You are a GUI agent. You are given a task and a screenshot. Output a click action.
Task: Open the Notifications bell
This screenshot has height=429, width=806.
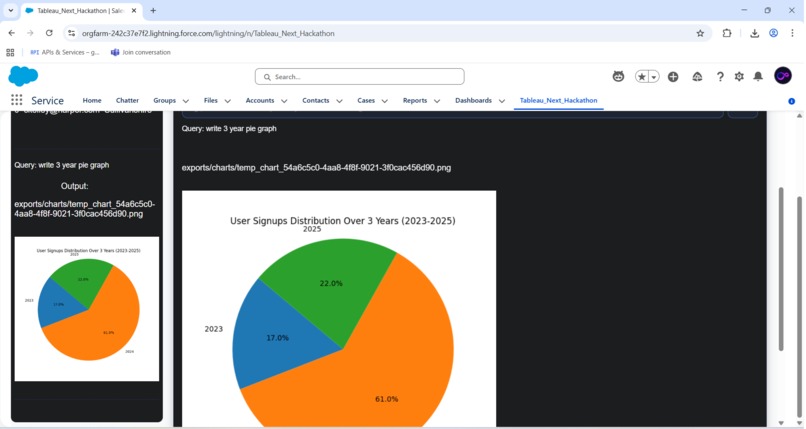758,77
